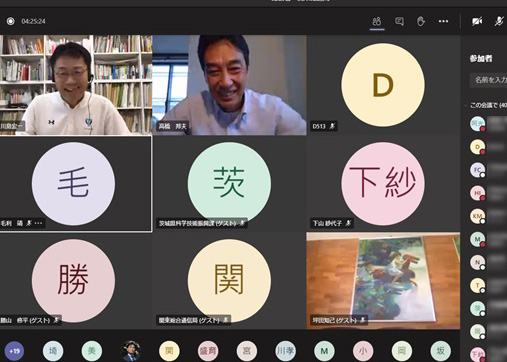Raise hand using the hand icon
Image resolution: width=507 pixels, height=362 pixels.
coord(421,21)
